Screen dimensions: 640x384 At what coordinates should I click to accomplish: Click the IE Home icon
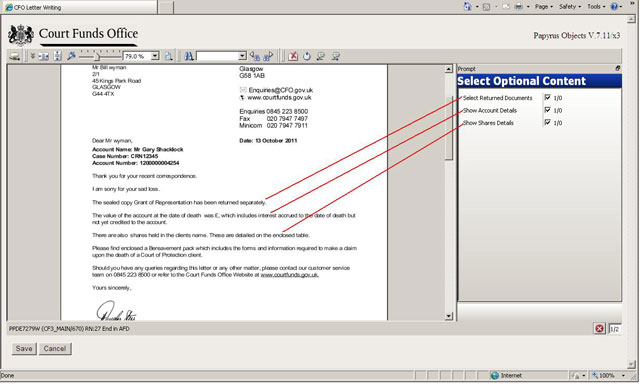point(468,6)
